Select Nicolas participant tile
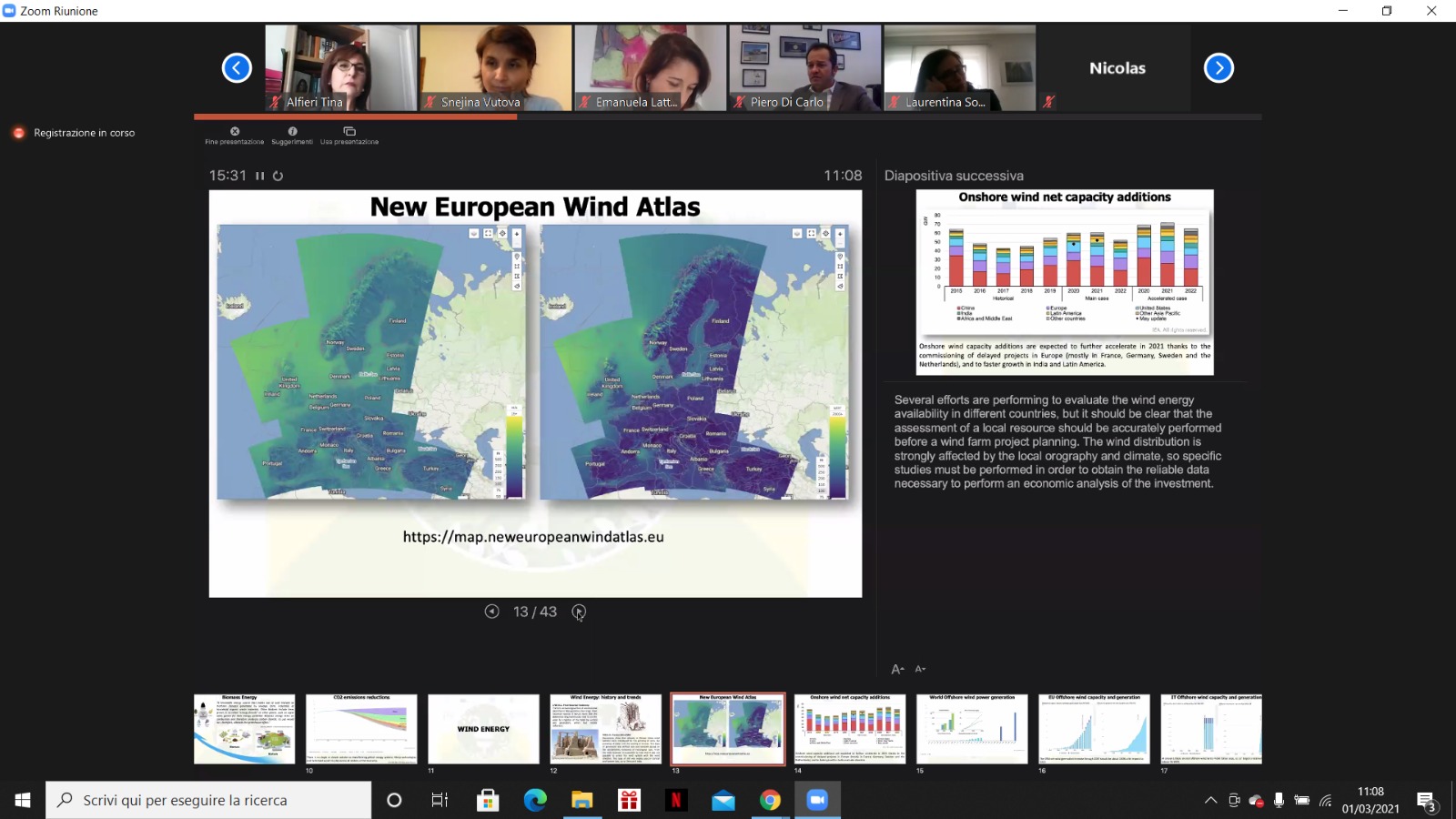The height and width of the screenshot is (819, 1456). [1117, 68]
